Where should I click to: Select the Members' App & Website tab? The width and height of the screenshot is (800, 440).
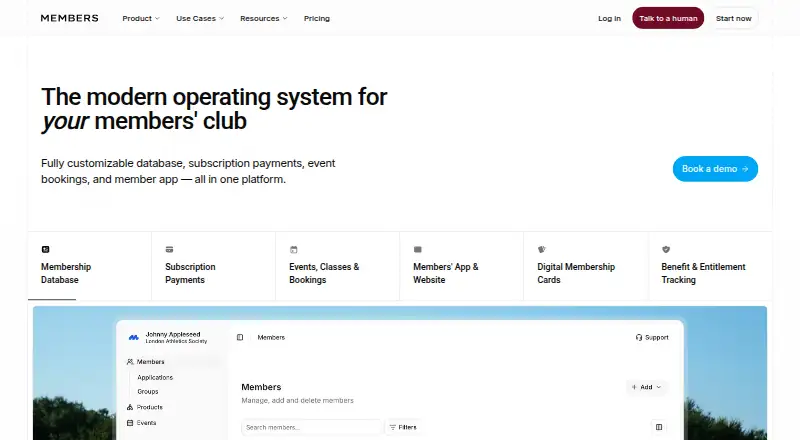click(461, 266)
